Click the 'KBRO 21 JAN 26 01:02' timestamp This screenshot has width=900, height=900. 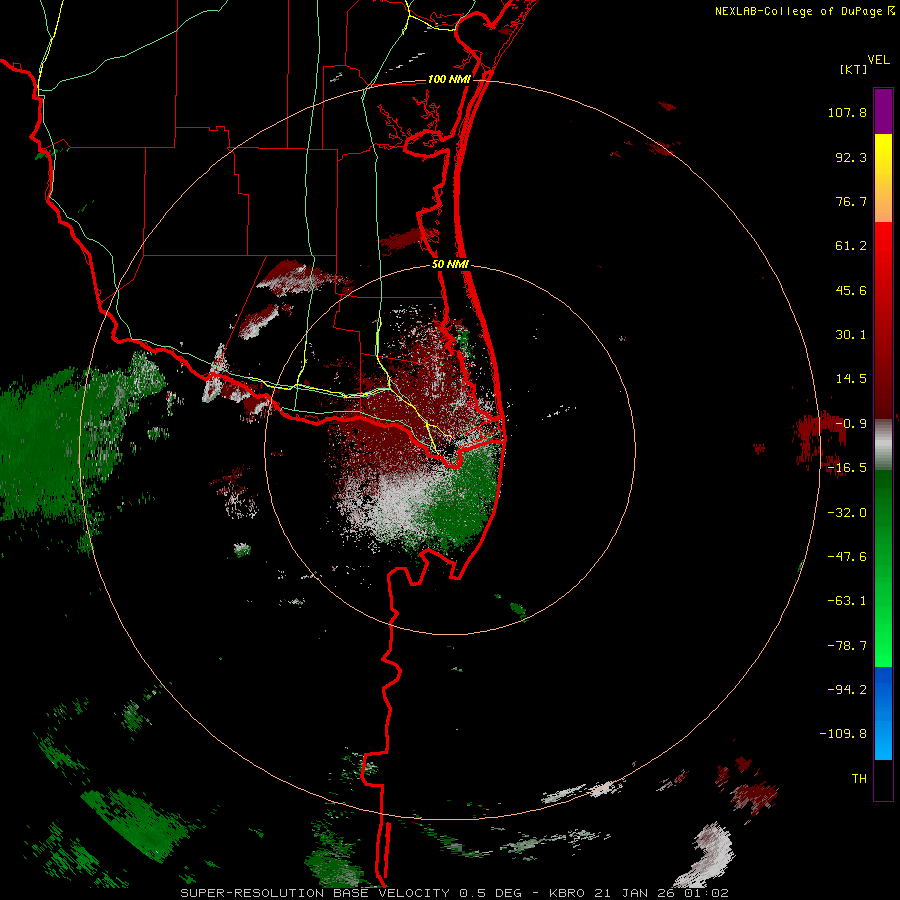(x=639, y=893)
